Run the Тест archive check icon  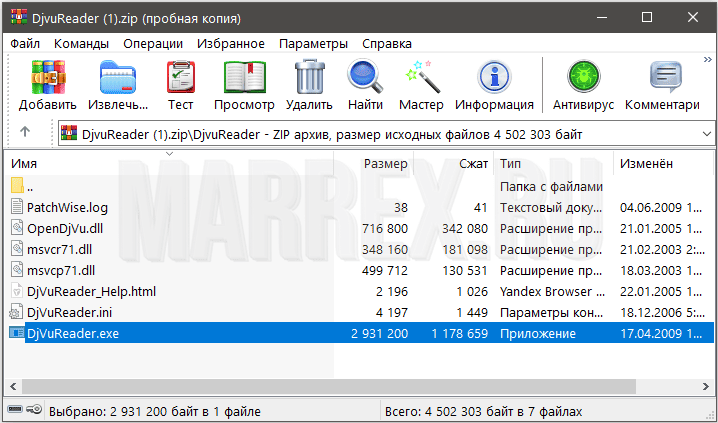[181, 77]
